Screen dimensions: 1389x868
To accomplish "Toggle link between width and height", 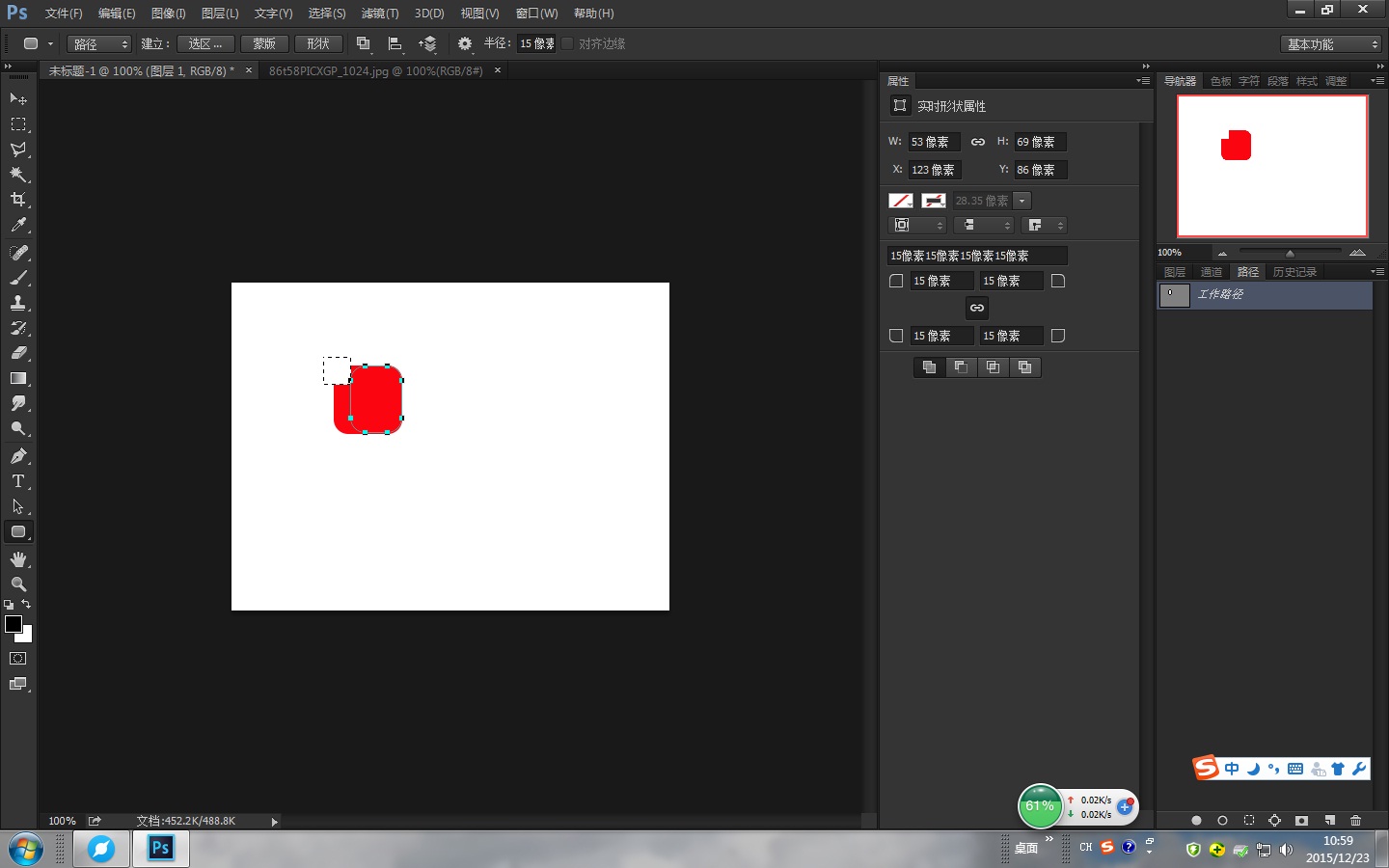I will pos(977,142).
